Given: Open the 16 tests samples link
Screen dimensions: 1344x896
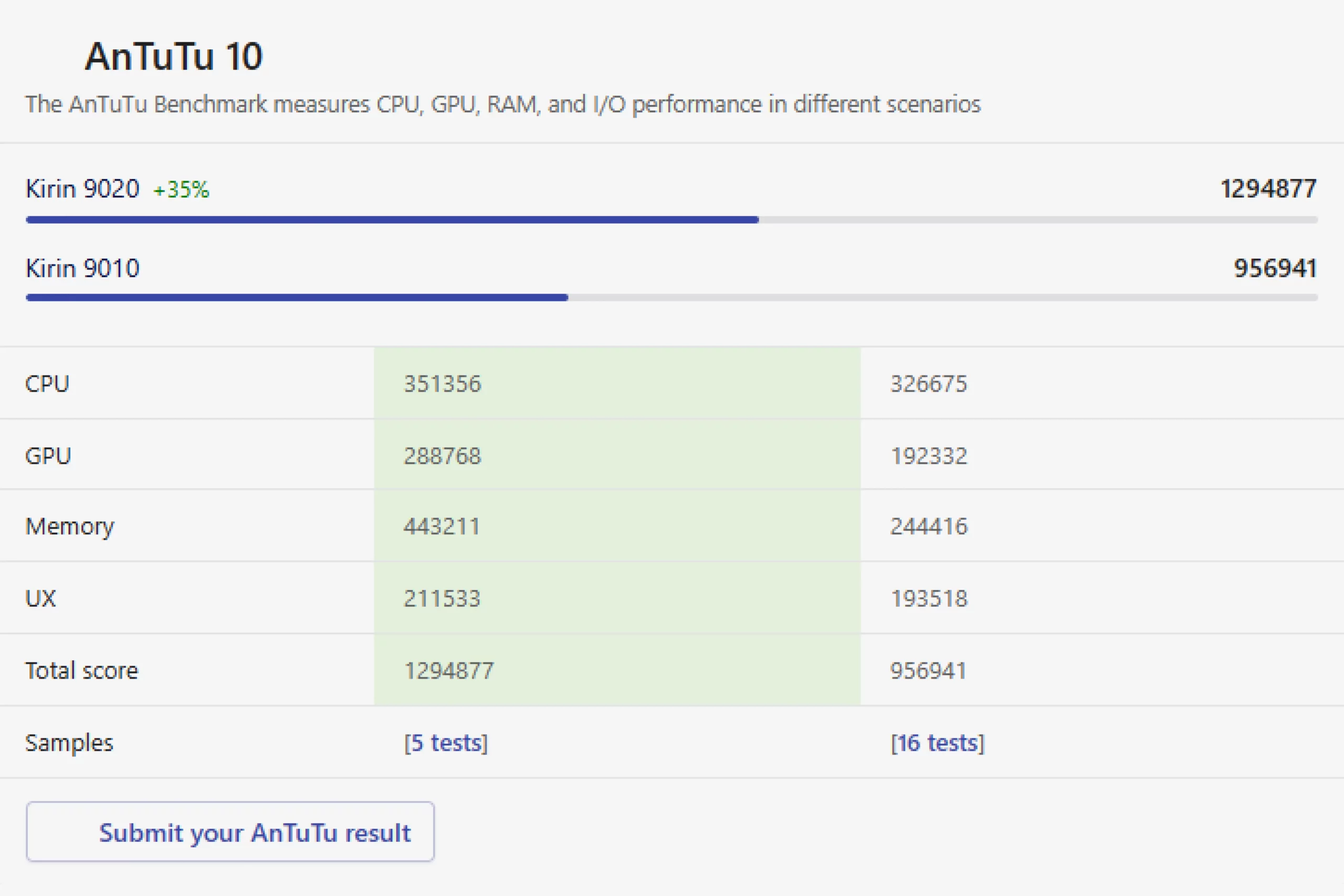Looking at the screenshot, I should 937,743.
